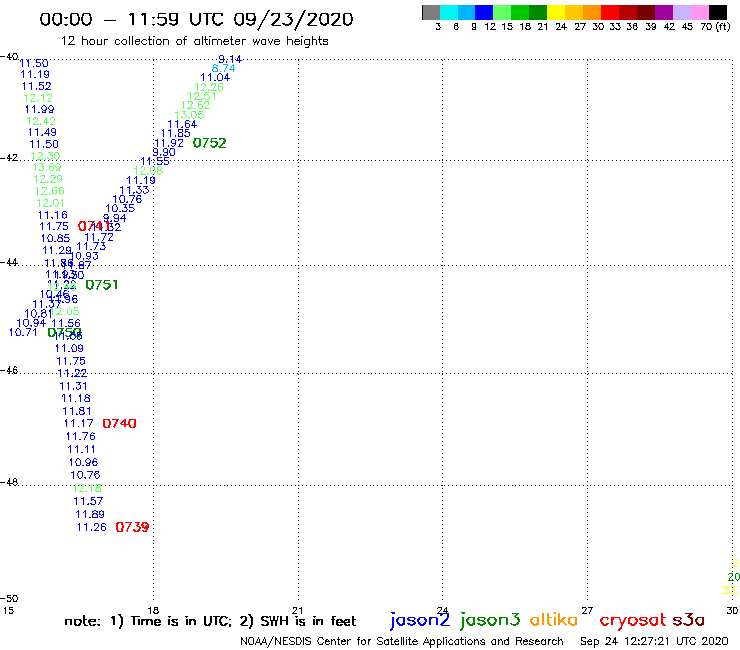
Task: Click the NOAA/NESDIS Center credit line
Action: 402,641
